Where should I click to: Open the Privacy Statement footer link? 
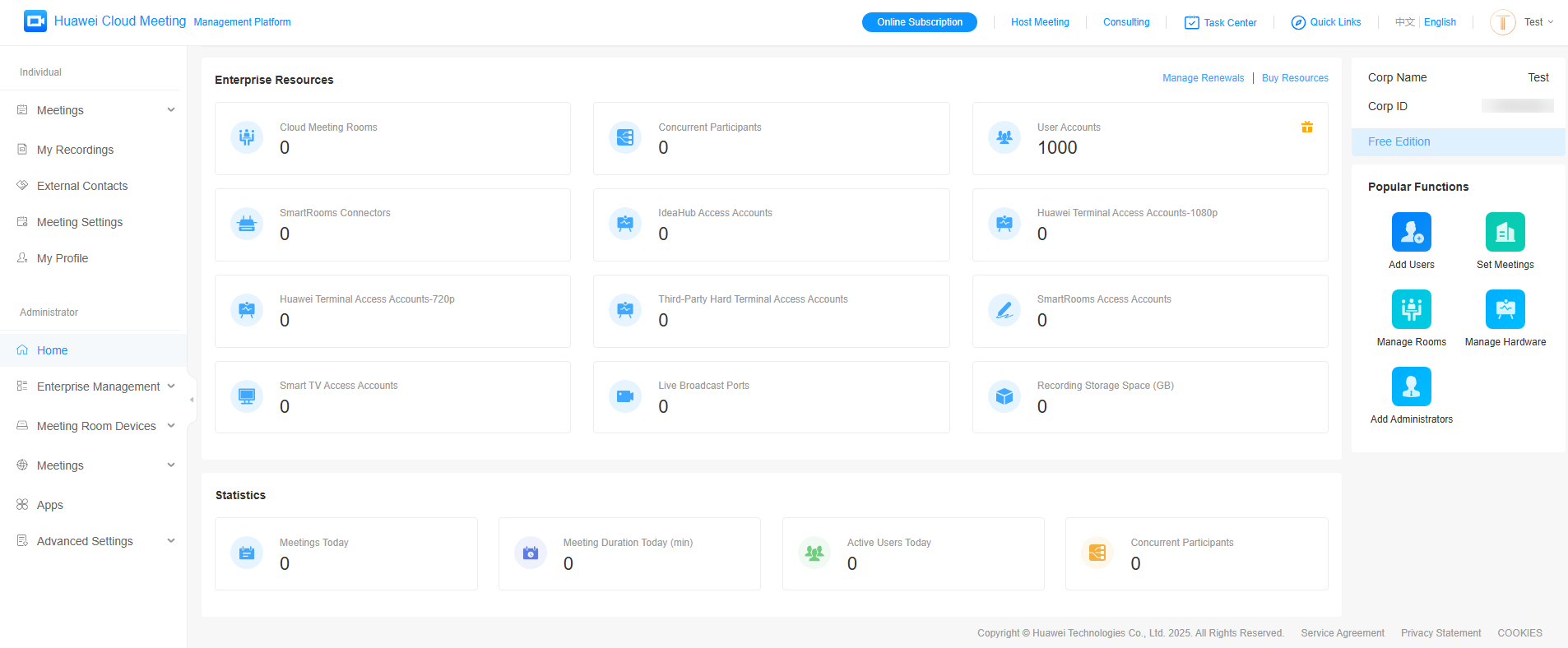pos(1440,633)
